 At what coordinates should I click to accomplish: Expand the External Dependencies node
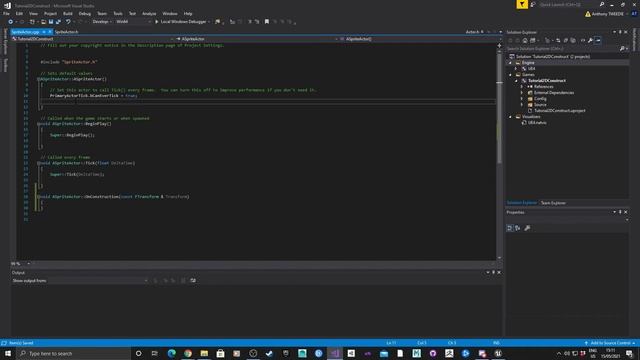click(522, 93)
